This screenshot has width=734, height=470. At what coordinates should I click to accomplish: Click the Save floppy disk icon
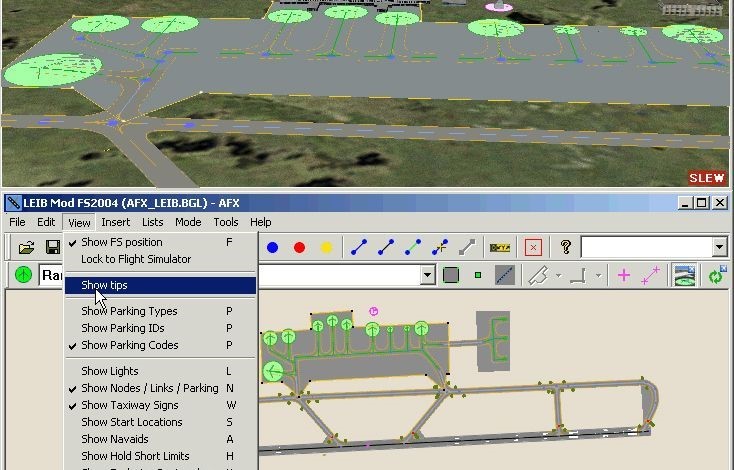(x=52, y=247)
